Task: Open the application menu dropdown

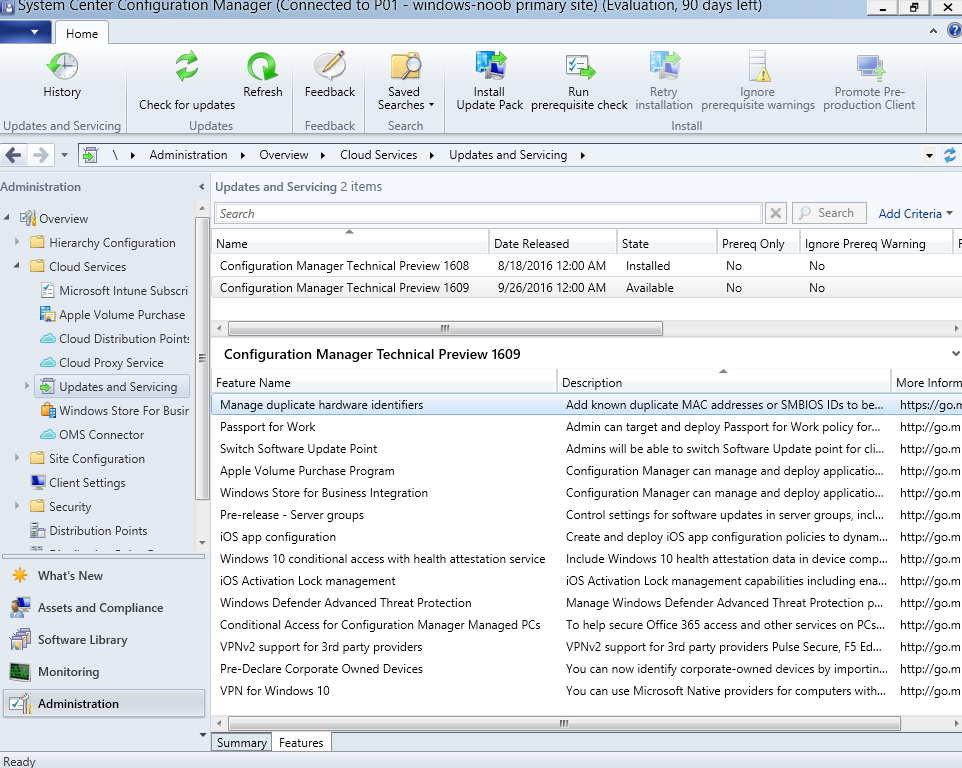Action: [x=25, y=32]
